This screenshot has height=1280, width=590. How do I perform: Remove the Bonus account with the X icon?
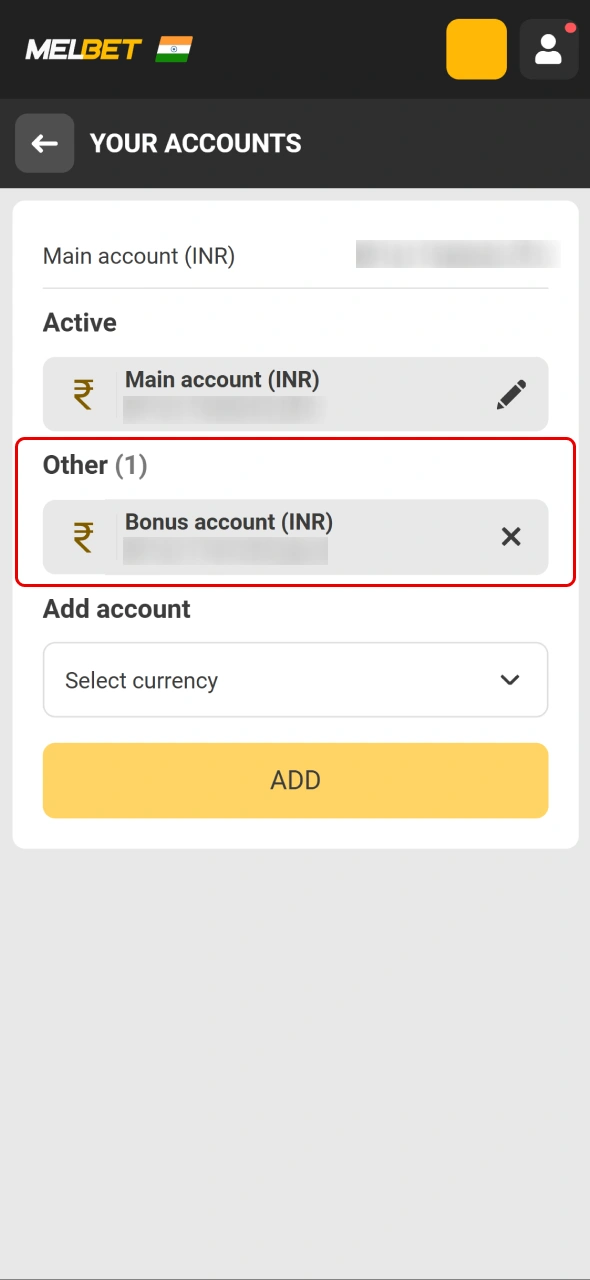[511, 537]
